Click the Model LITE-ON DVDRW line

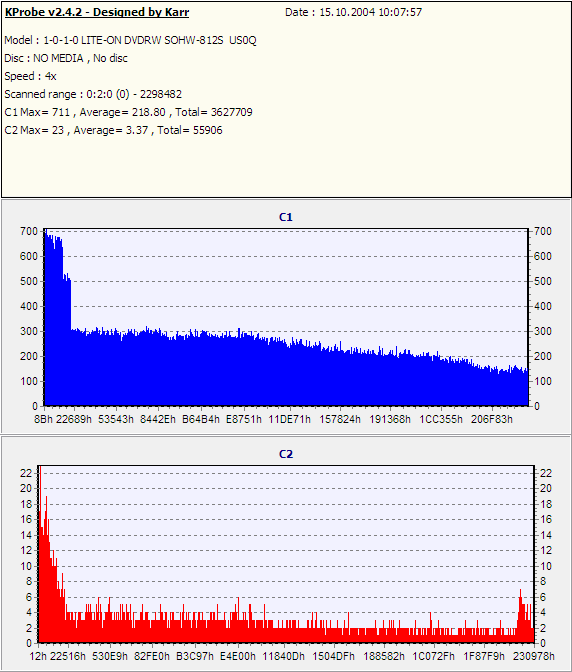coord(130,40)
